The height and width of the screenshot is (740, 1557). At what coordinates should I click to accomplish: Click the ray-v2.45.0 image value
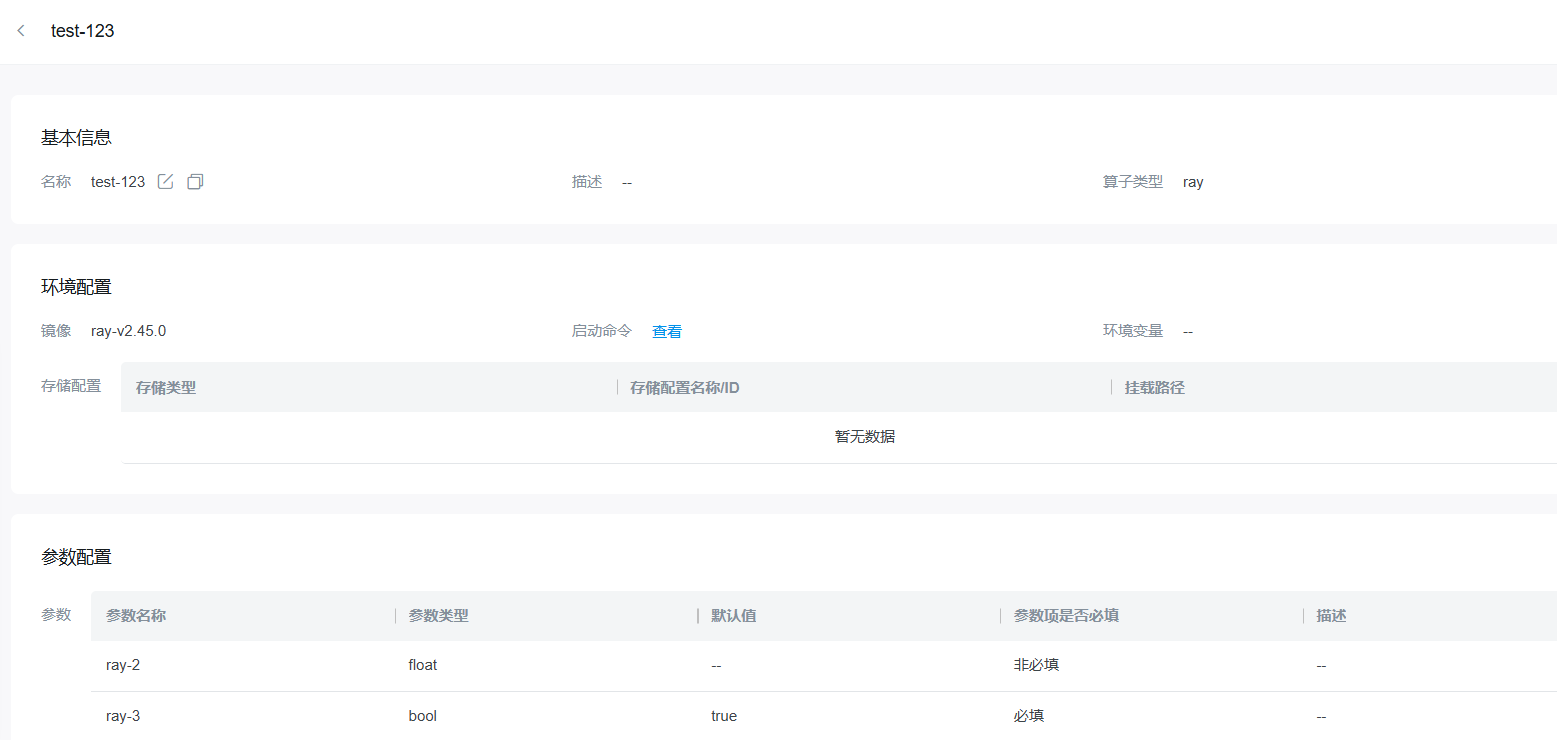[128, 331]
